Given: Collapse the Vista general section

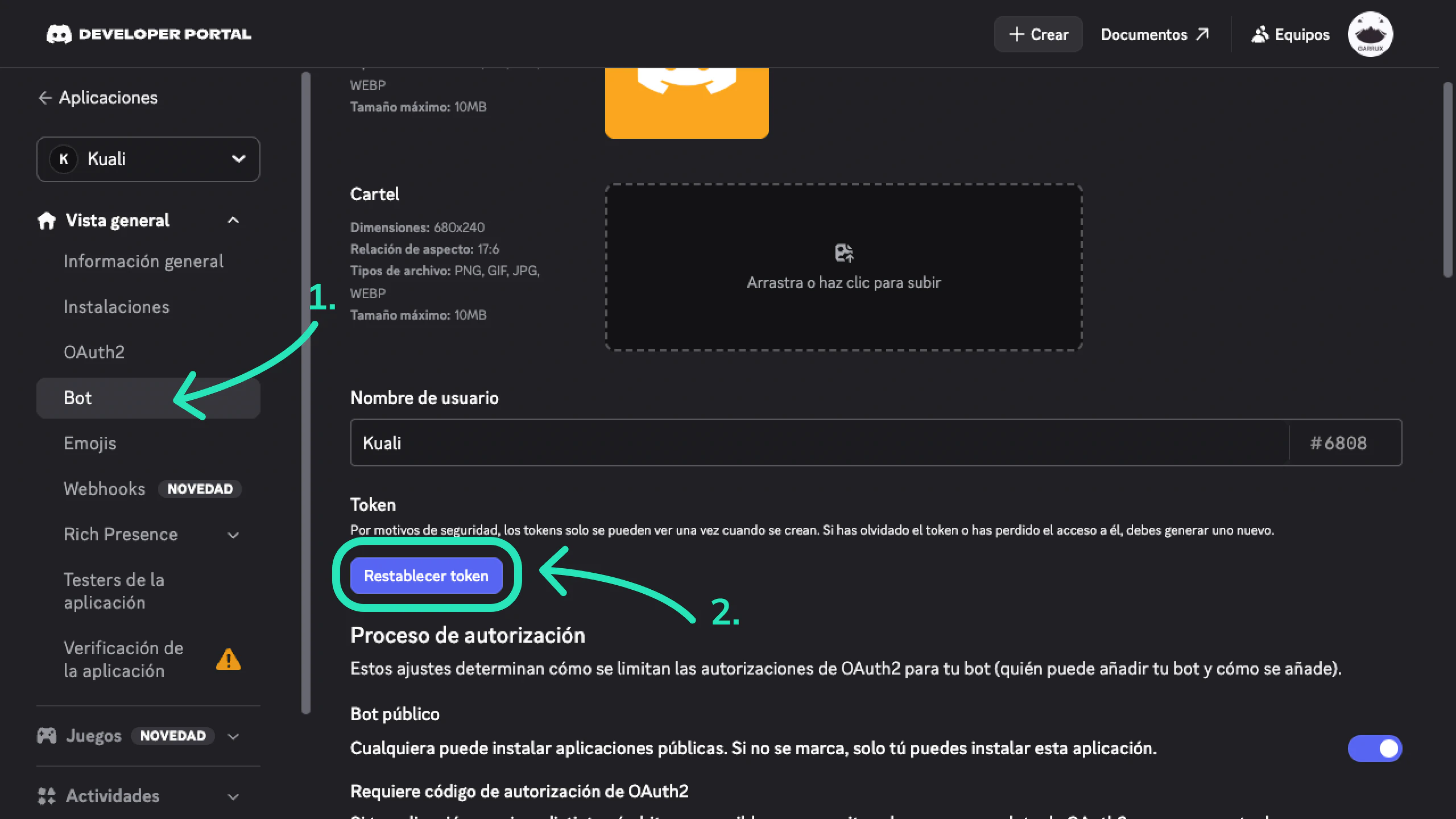Looking at the screenshot, I should point(233,220).
